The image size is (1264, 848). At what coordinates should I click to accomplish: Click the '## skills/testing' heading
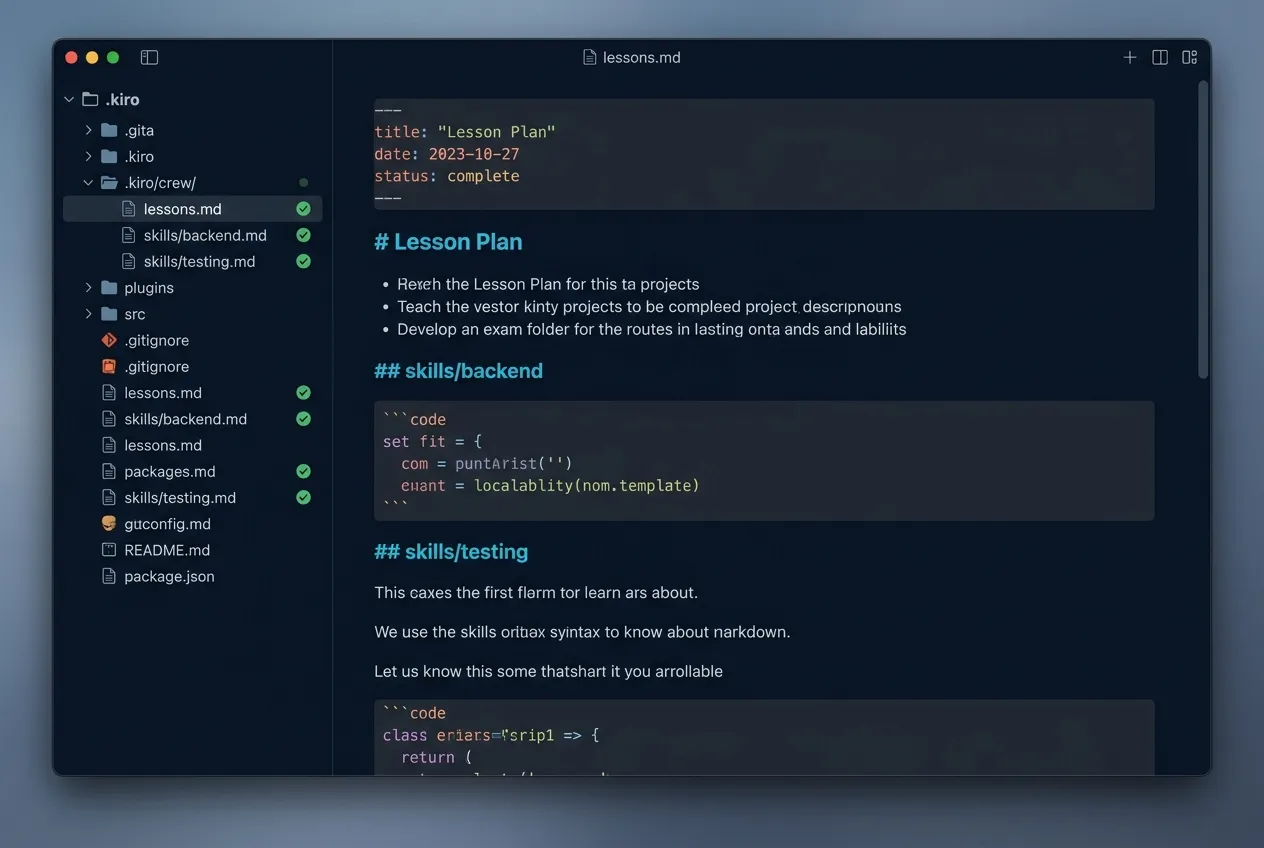451,552
